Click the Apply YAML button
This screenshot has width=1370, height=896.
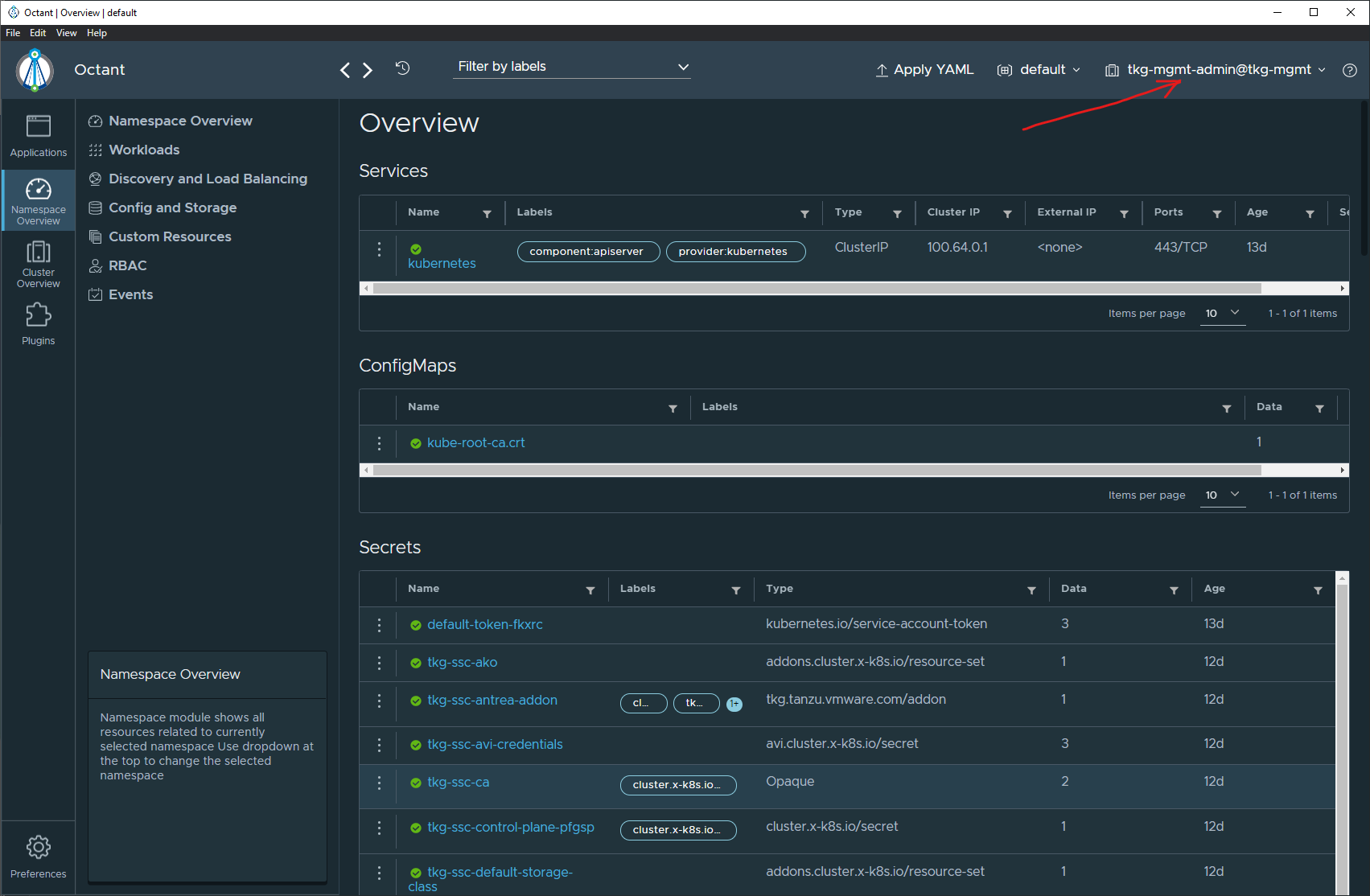point(924,70)
